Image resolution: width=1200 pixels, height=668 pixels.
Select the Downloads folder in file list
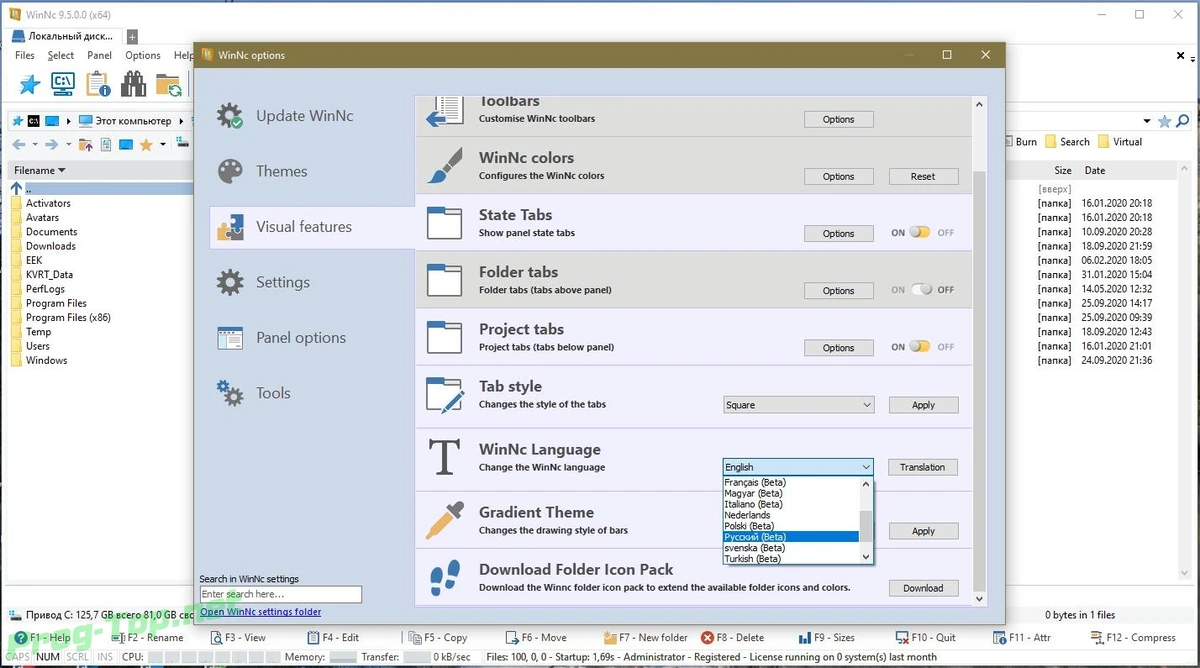click(x=51, y=246)
